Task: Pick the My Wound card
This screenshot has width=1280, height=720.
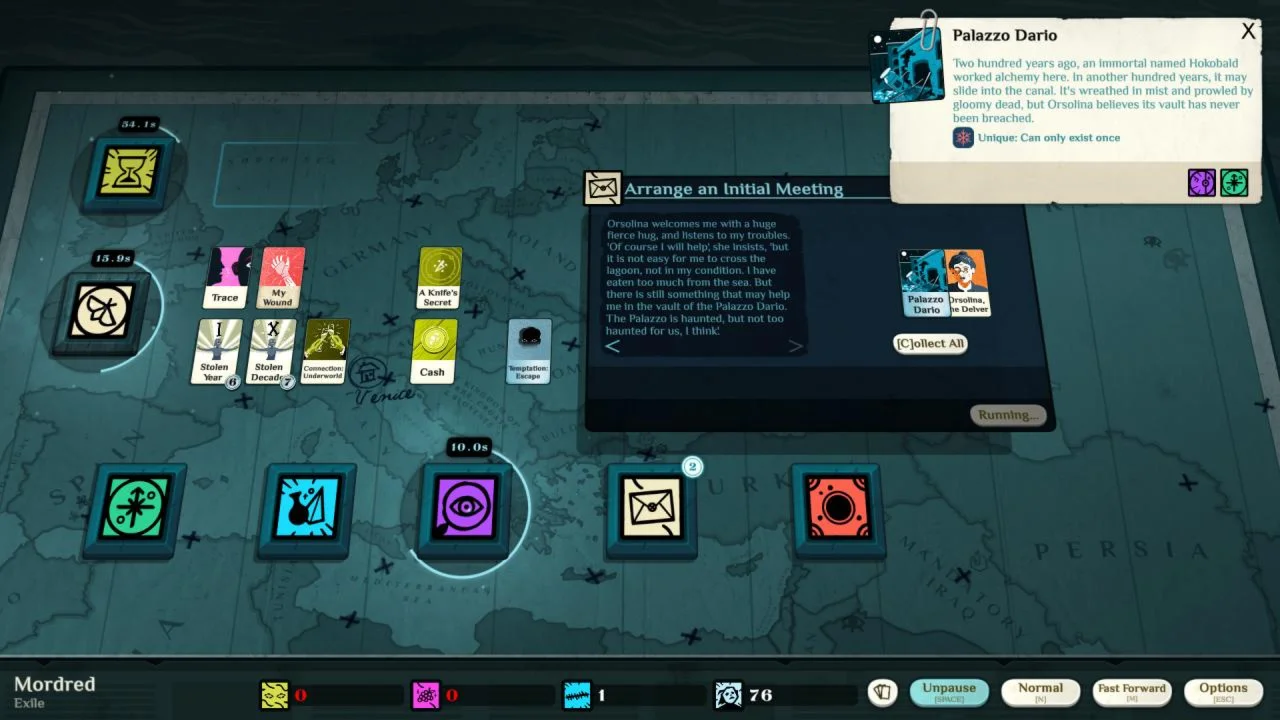Action: pos(280,278)
